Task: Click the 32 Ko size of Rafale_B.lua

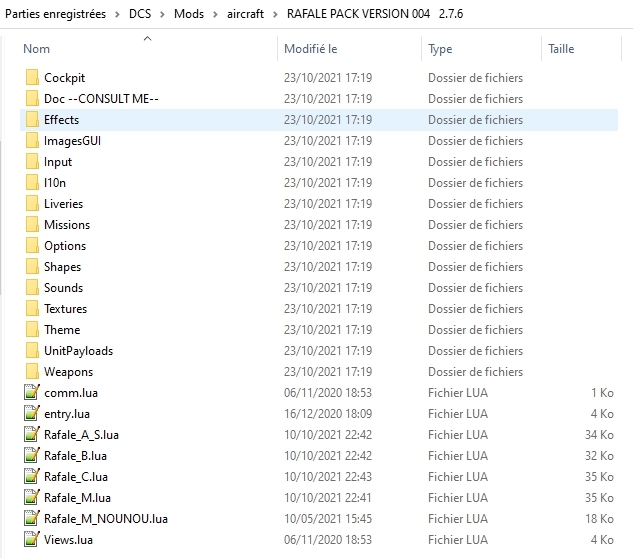Action: click(599, 455)
